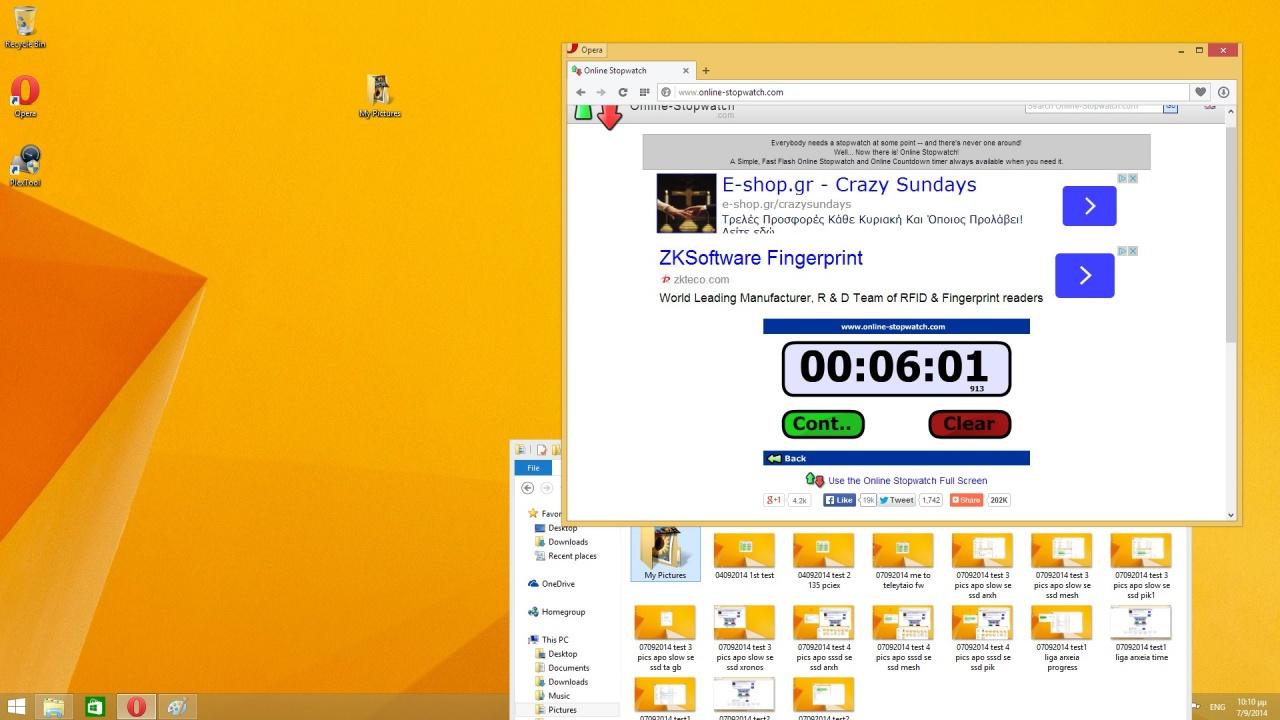Select the My Pictures folder in Explorer
Viewport: 1280px width, 720px height.
pos(665,554)
